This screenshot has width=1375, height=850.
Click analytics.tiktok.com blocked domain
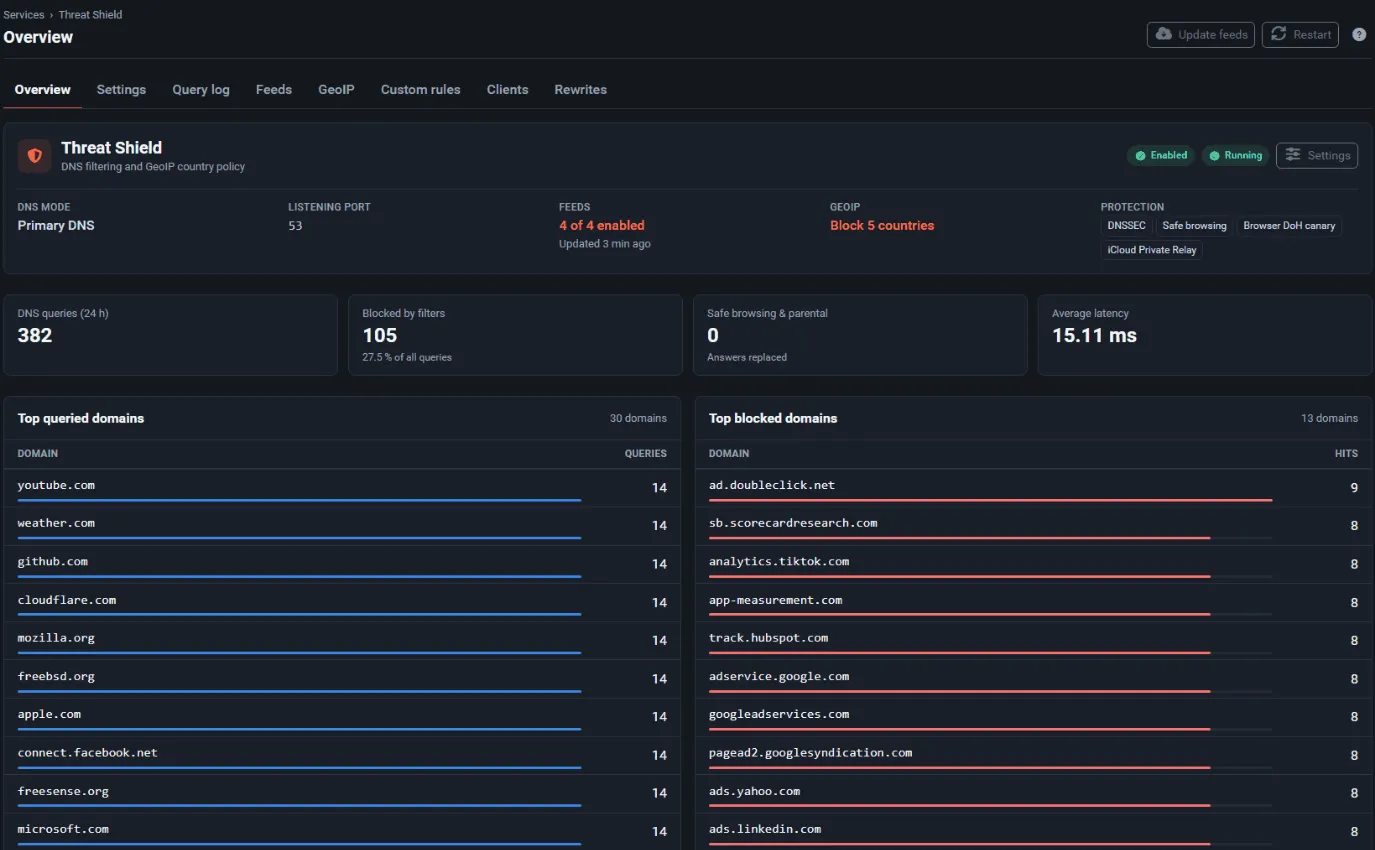779,561
